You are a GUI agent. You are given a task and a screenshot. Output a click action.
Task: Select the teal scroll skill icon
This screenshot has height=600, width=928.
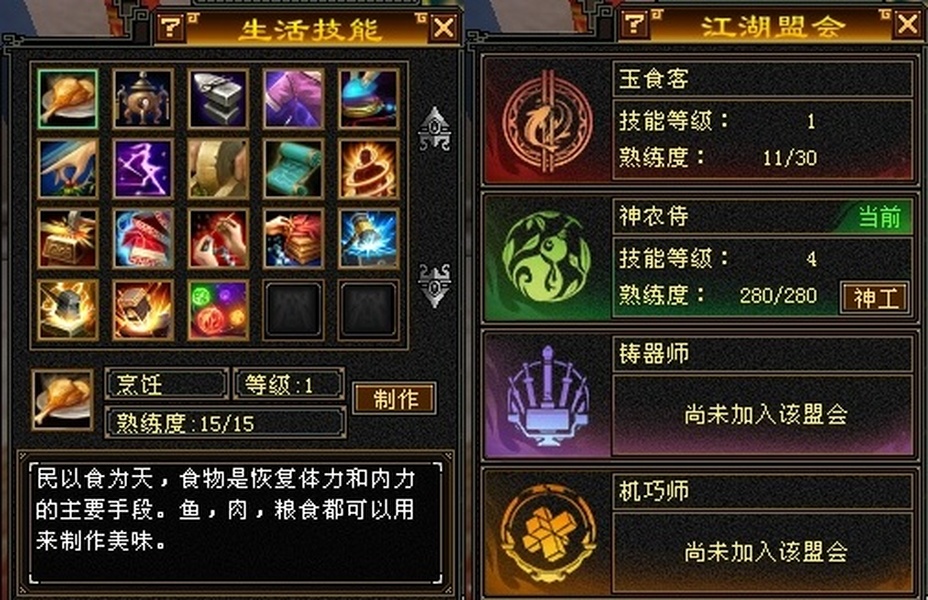coord(293,169)
